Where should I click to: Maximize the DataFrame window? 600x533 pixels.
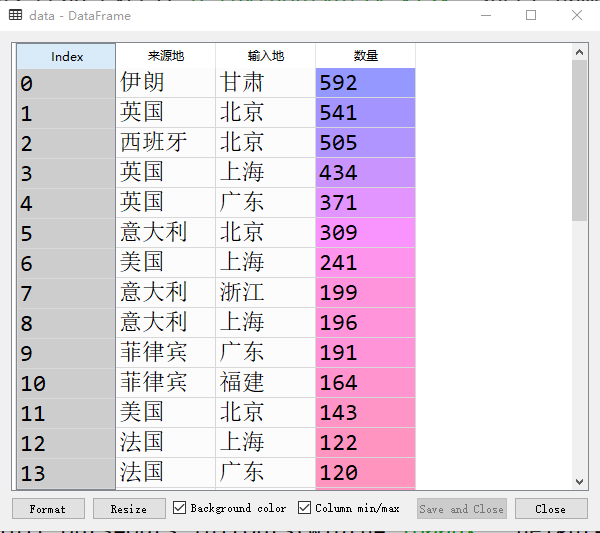click(x=531, y=15)
